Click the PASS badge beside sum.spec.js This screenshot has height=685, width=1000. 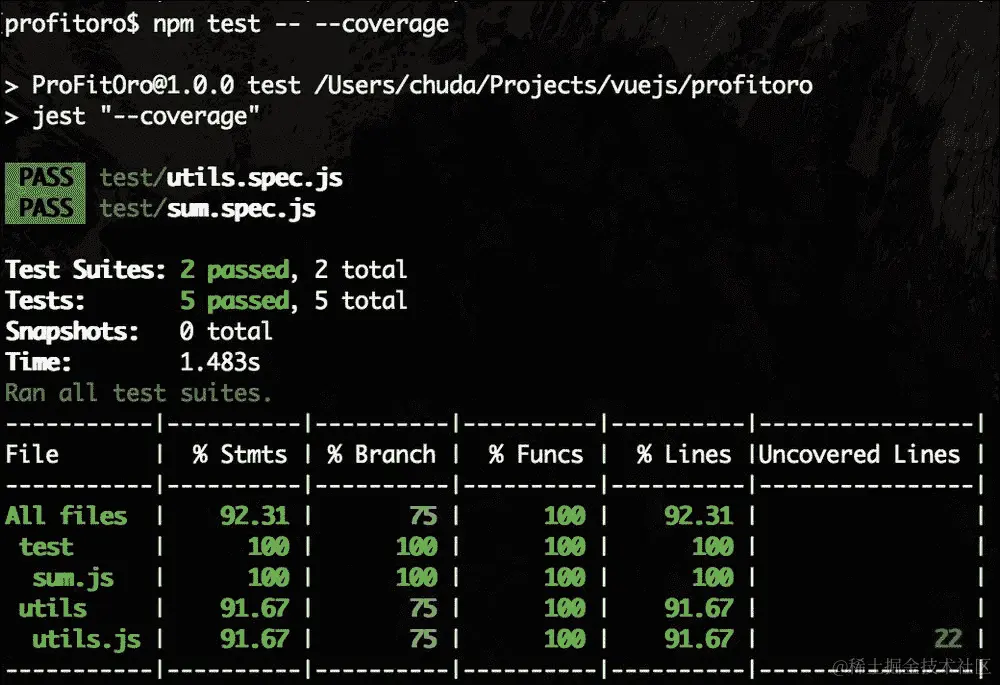45,208
